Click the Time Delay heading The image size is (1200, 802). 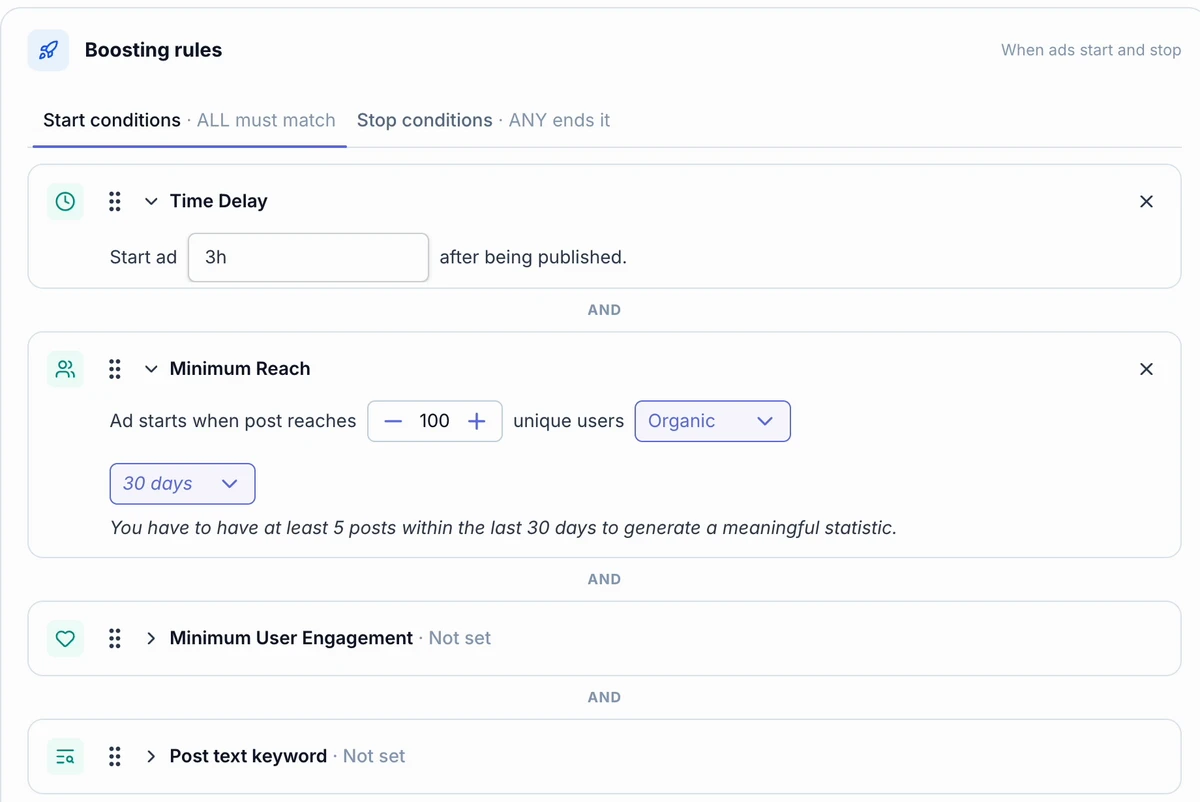click(x=218, y=201)
